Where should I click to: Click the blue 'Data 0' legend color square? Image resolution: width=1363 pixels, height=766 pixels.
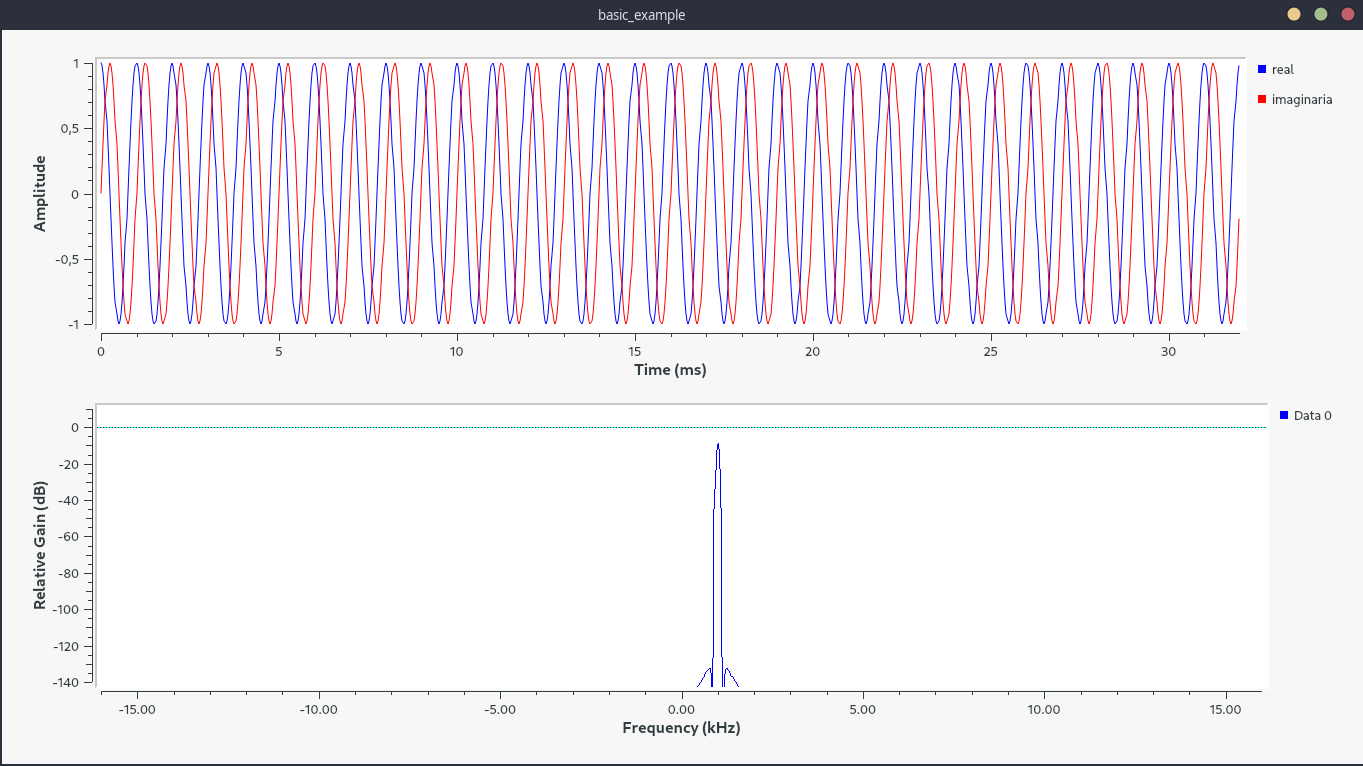tap(1284, 415)
